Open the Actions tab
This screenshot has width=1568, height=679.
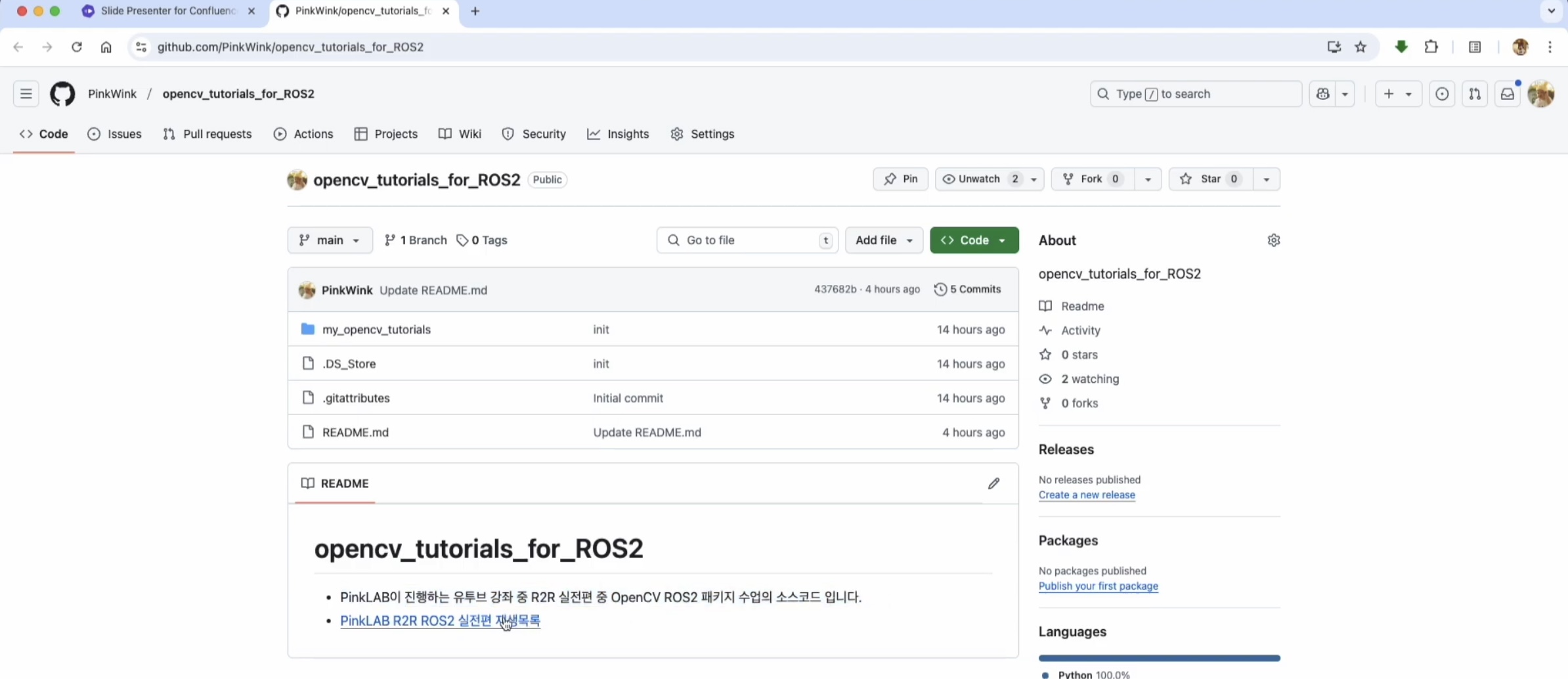[303, 134]
